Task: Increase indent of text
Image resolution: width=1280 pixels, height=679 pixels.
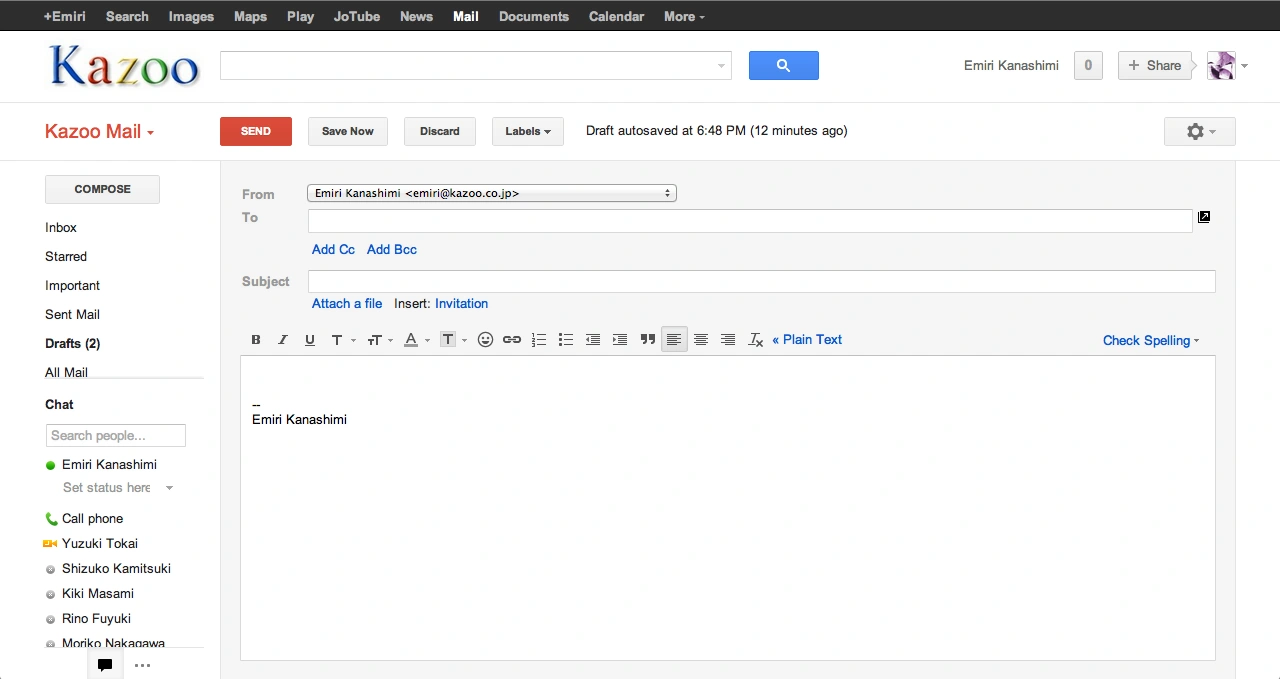Action: pyautogui.click(x=620, y=340)
